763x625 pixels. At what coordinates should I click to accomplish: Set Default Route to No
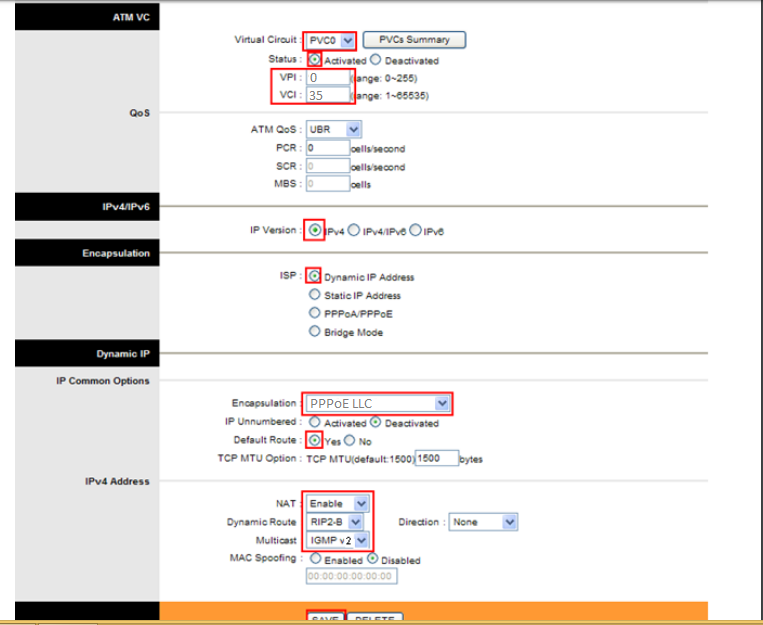click(x=349, y=440)
